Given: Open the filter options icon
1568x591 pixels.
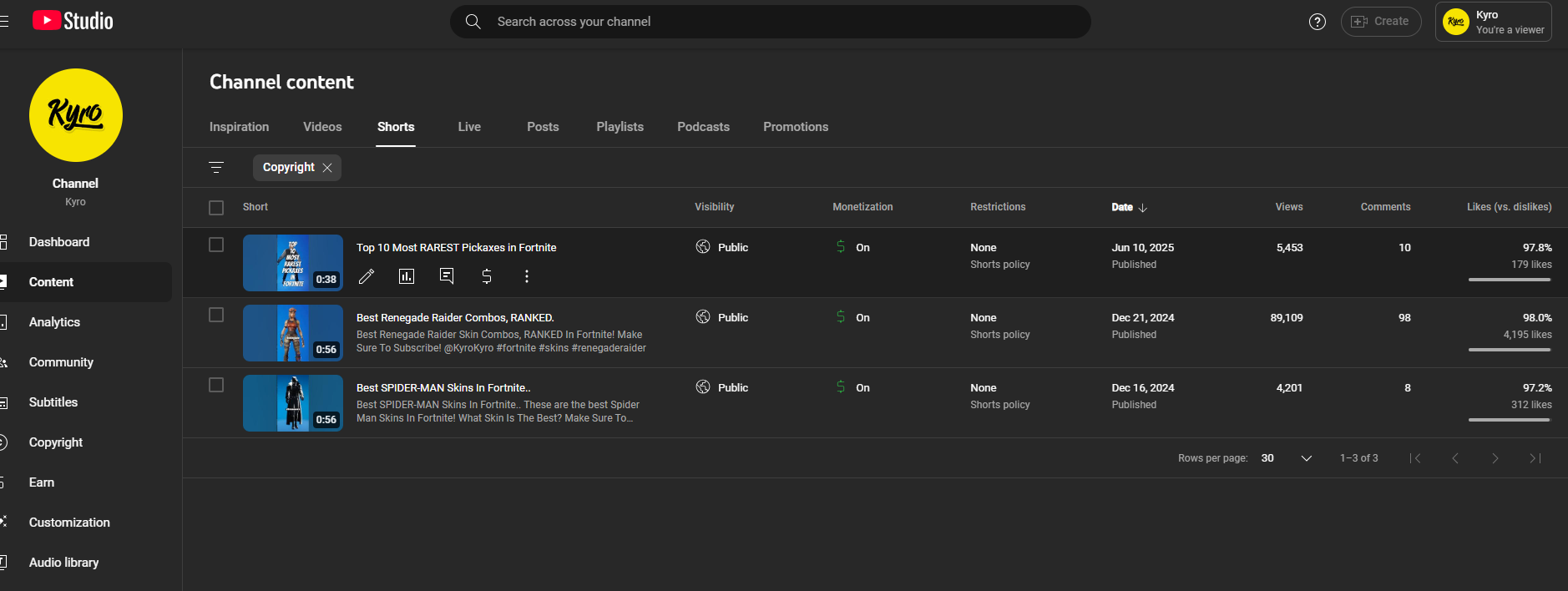Looking at the screenshot, I should click(x=216, y=168).
